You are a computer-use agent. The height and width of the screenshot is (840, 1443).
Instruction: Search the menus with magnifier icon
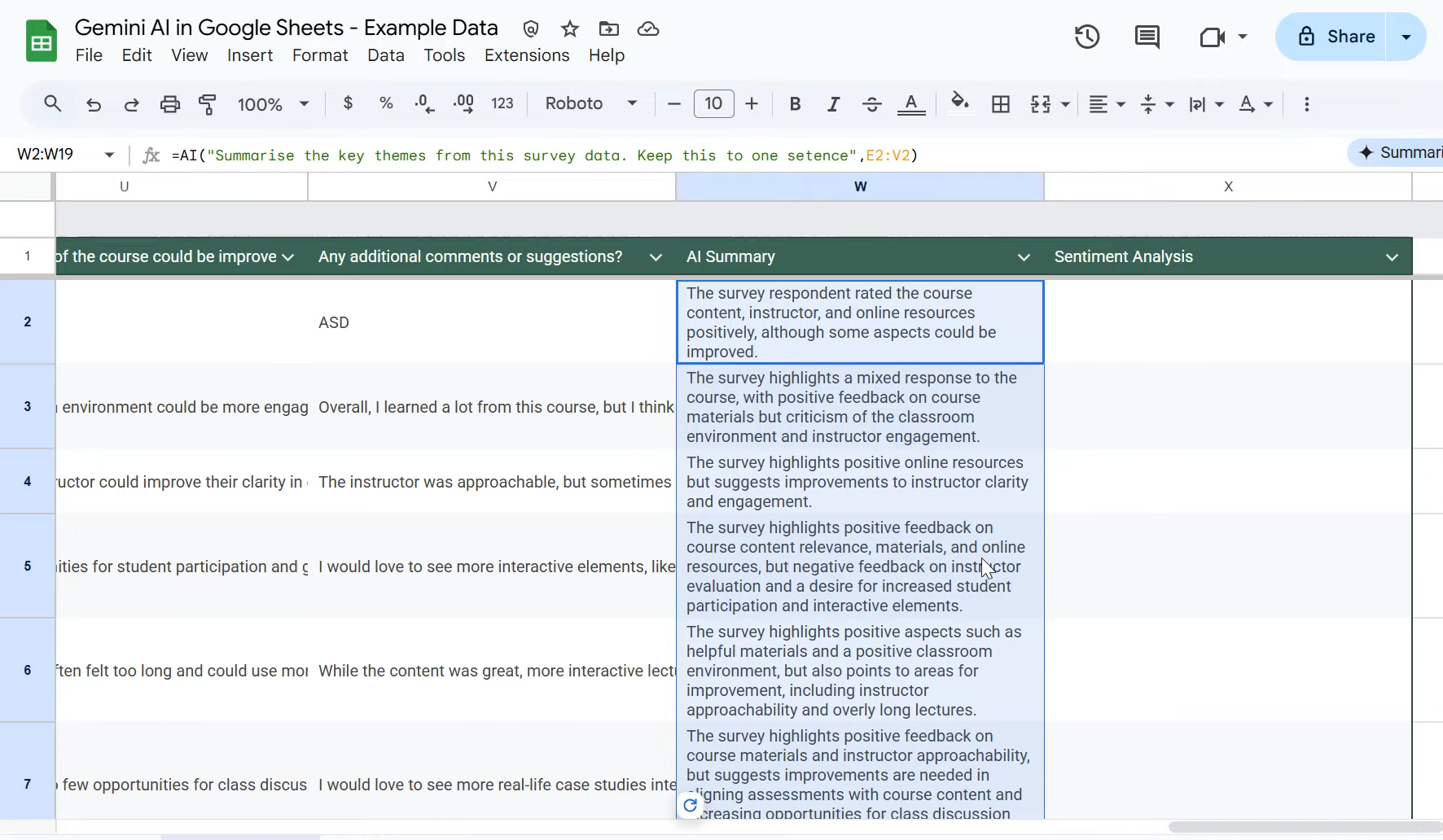(x=53, y=104)
